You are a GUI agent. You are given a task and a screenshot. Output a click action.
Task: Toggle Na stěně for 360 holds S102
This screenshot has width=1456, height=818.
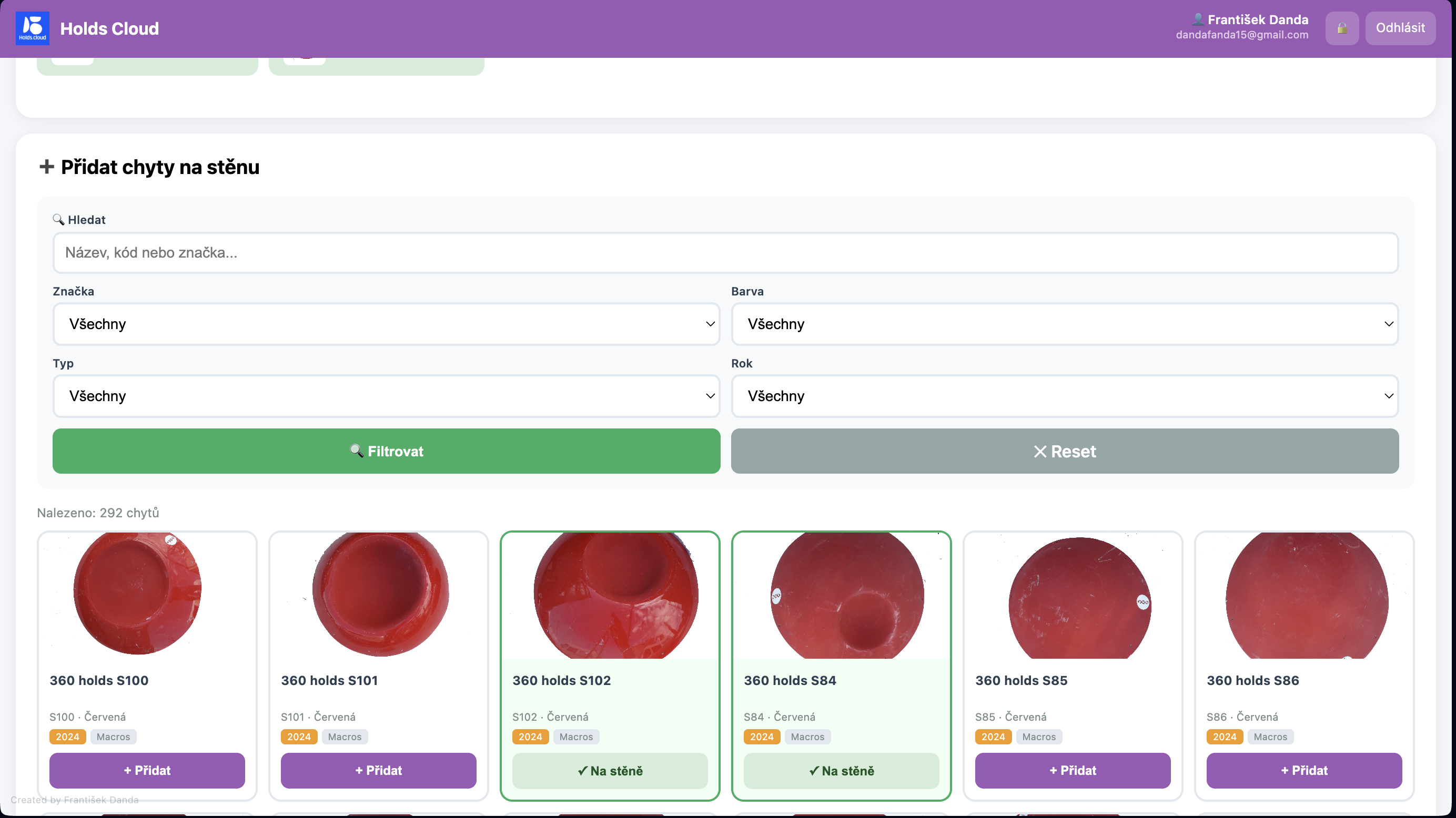[609, 771]
